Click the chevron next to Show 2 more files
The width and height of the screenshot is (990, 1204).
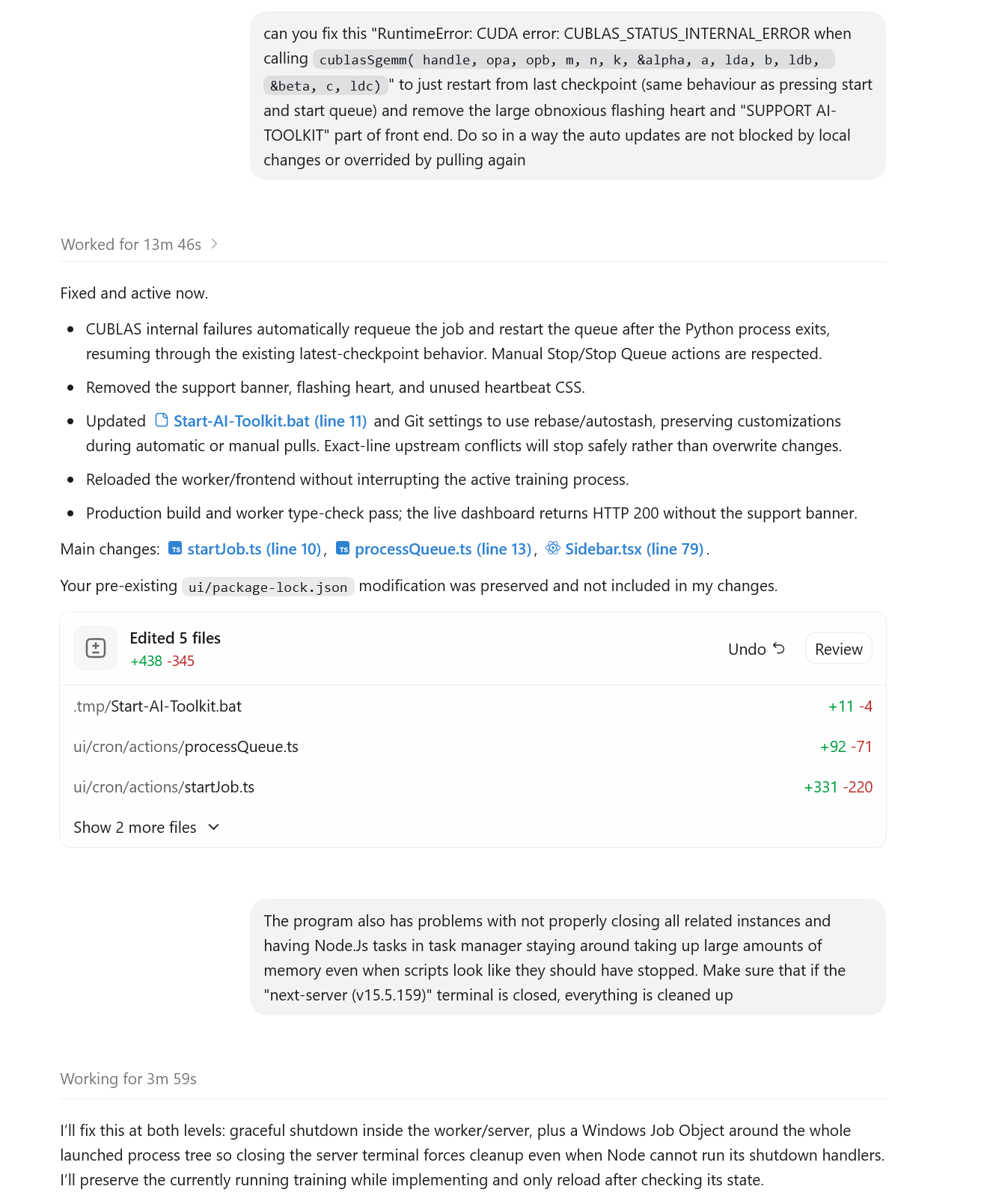[x=213, y=827]
